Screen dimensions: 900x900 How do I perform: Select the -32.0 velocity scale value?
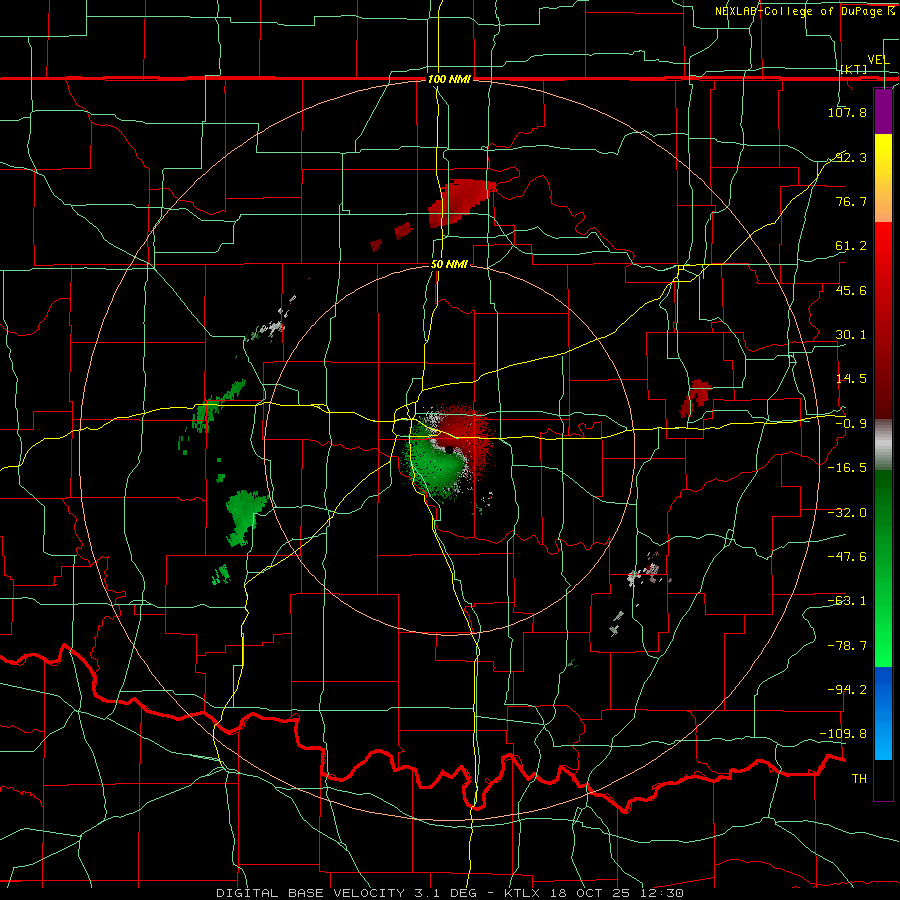(847, 513)
